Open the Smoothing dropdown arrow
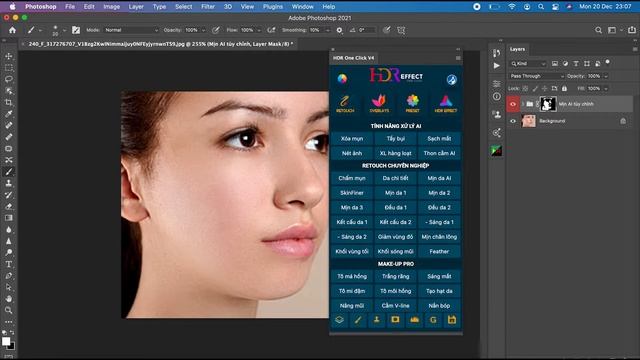640x360 pixels. pyautogui.click(x=327, y=30)
